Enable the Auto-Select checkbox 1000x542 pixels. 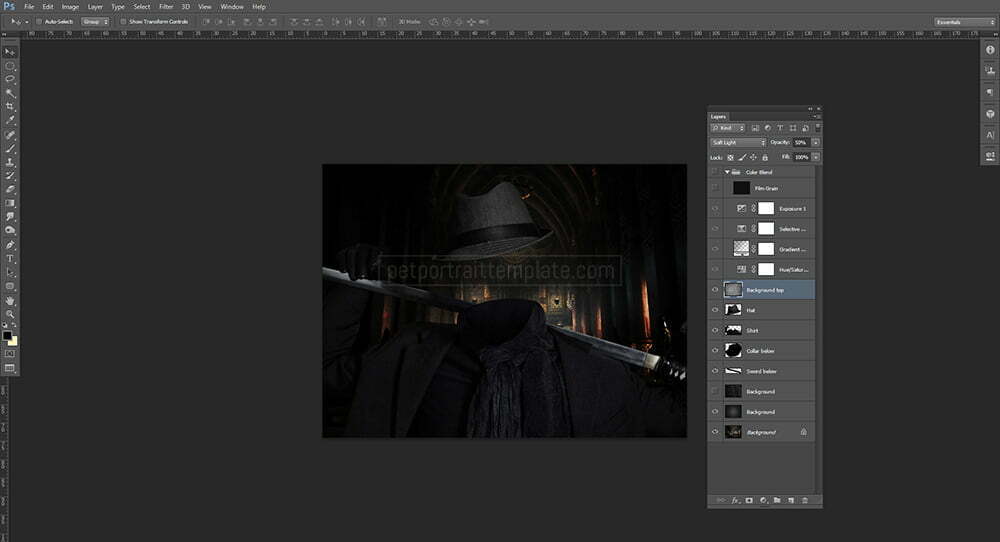pos(38,21)
